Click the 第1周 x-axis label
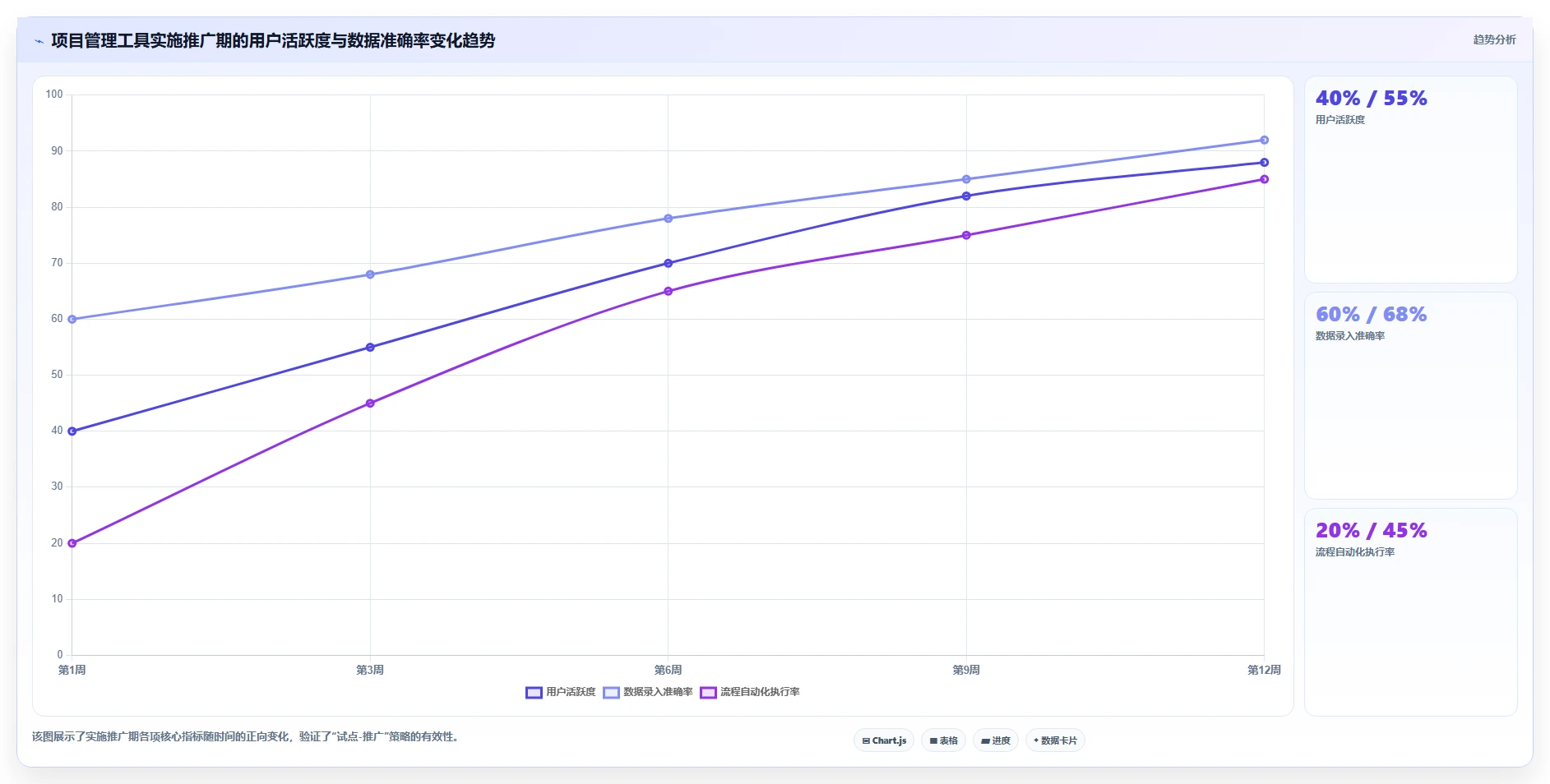Image resolution: width=1550 pixels, height=784 pixels. click(72, 671)
